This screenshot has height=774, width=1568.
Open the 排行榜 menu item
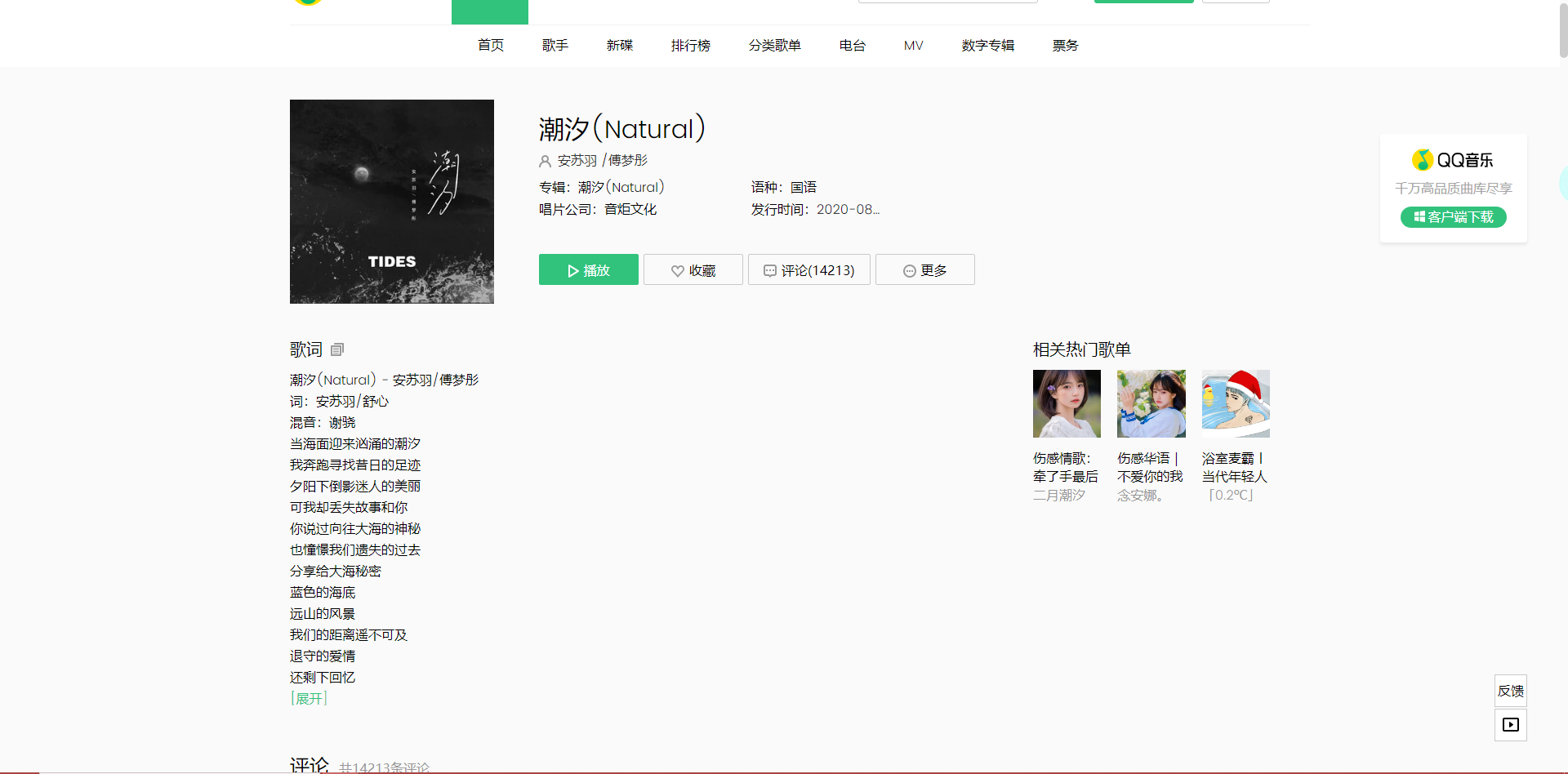point(690,46)
